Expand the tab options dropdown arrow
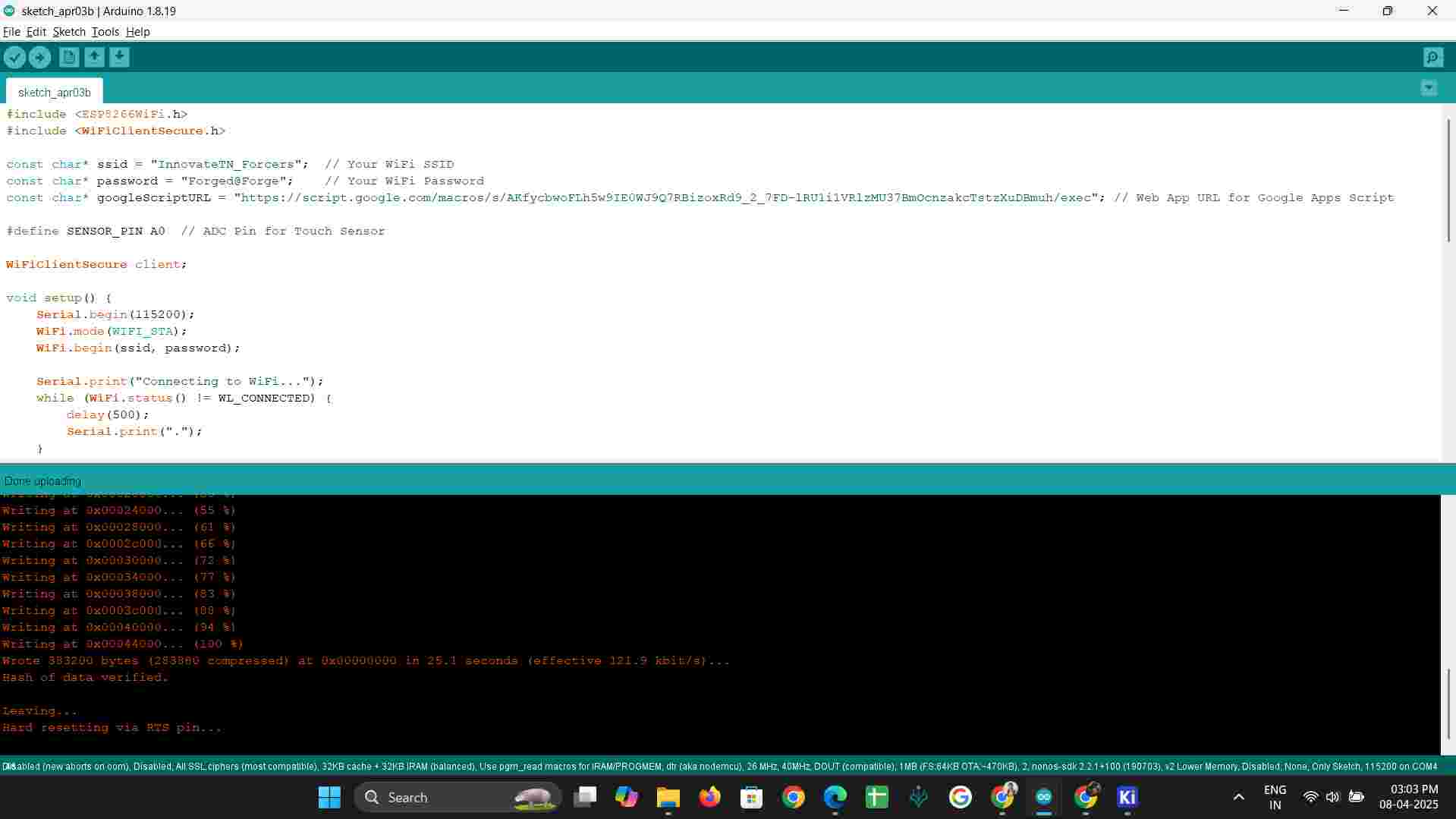 click(x=1429, y=88)
